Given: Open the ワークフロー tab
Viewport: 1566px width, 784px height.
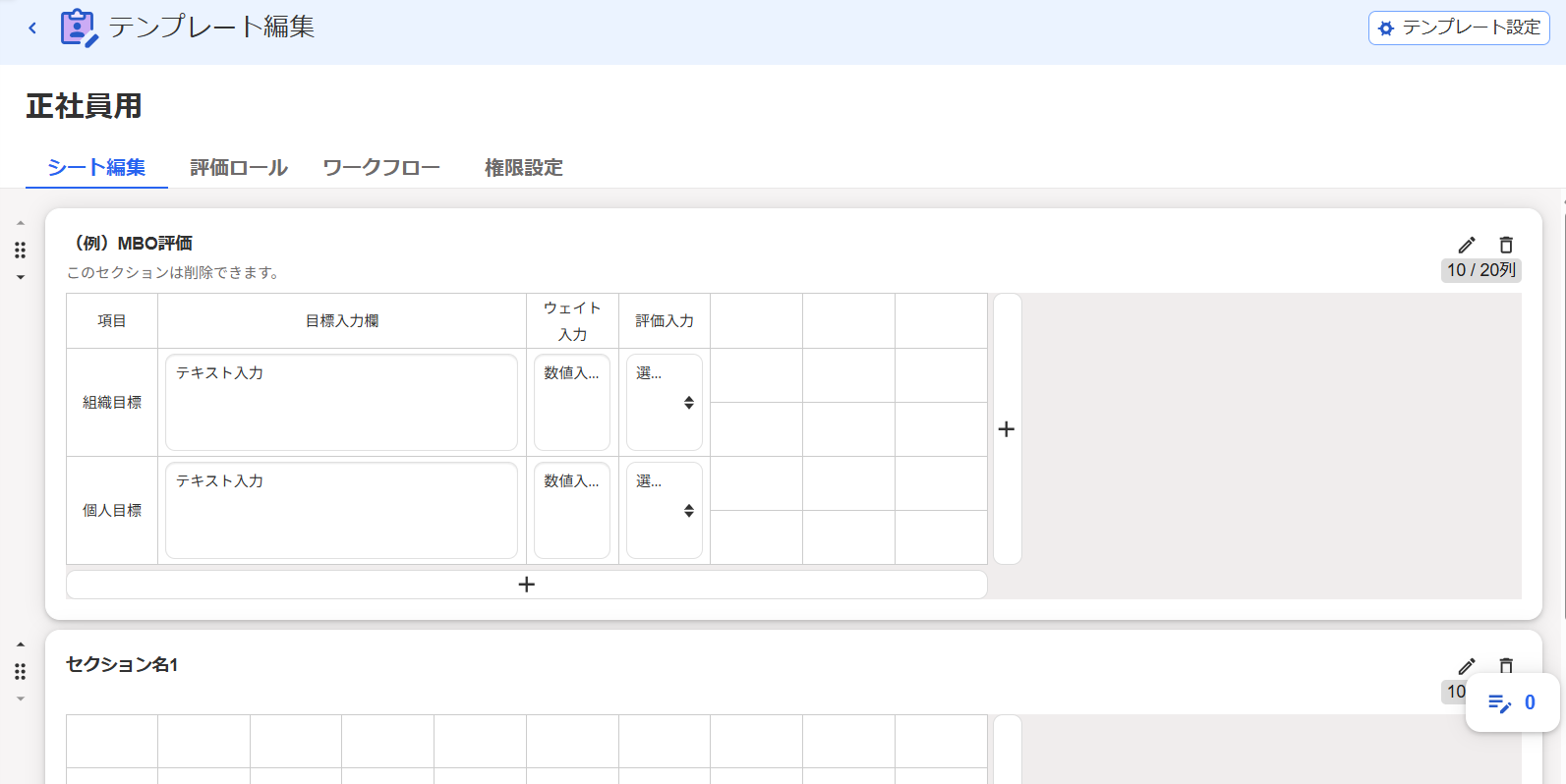Looking at the screenshot, I should [381, 167].
